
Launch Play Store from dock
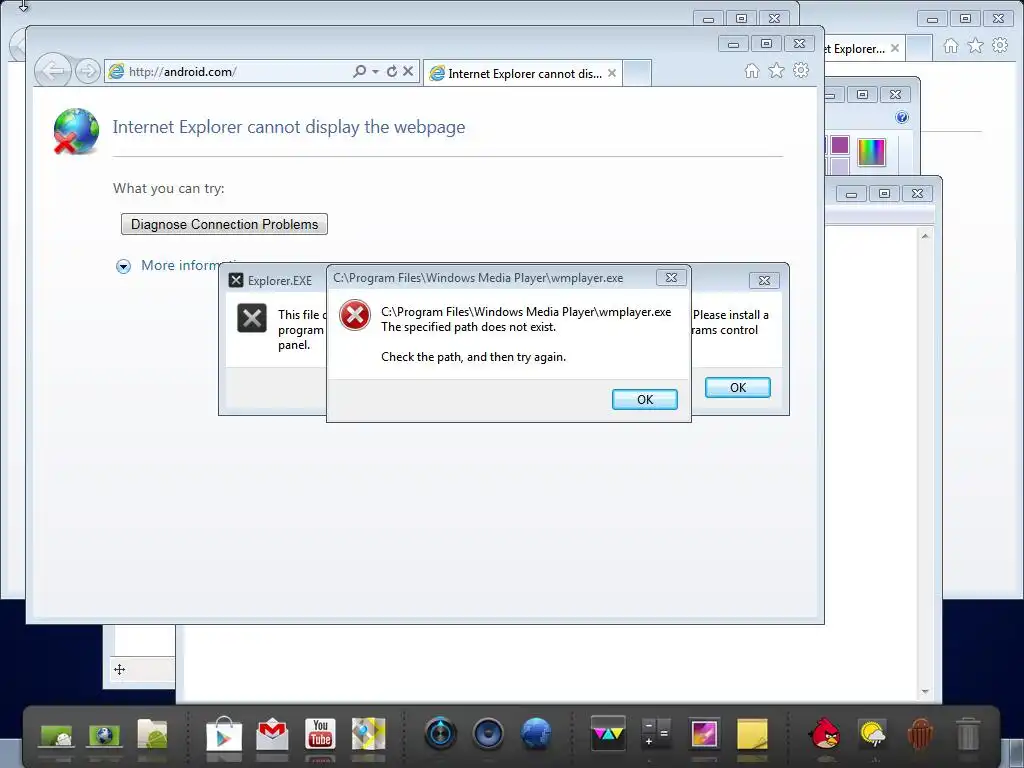(x=224, y=734)
